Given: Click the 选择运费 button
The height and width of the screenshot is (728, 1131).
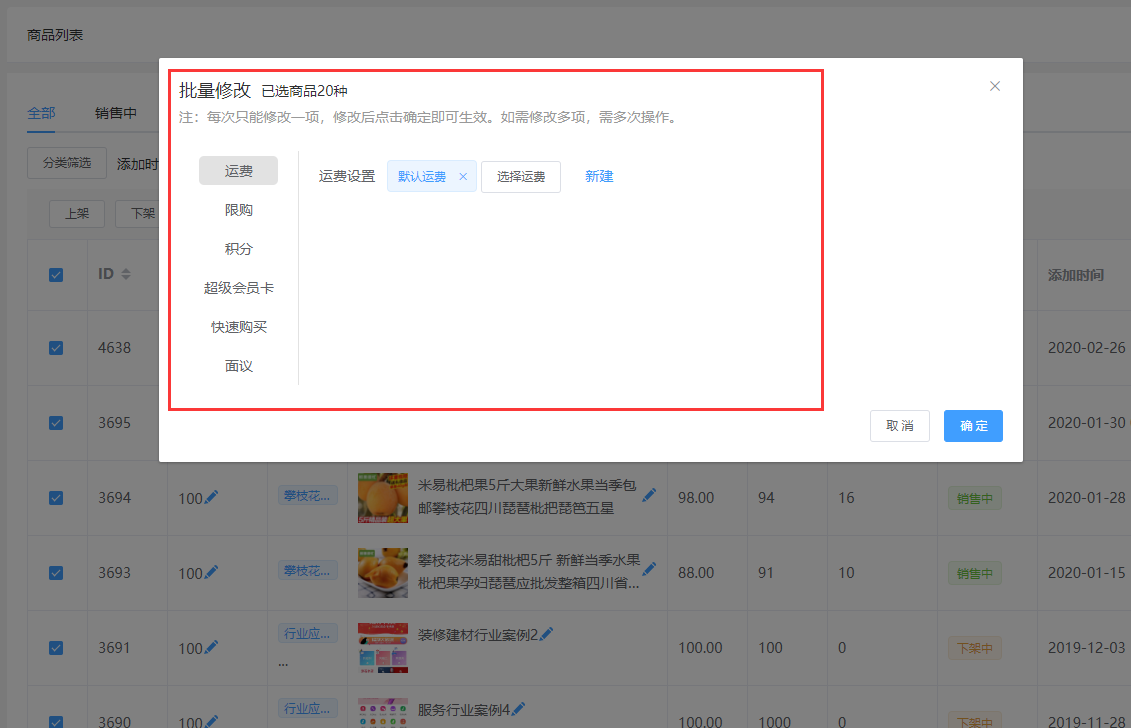Looking at the screenshot, I should (x=521, y=177).
